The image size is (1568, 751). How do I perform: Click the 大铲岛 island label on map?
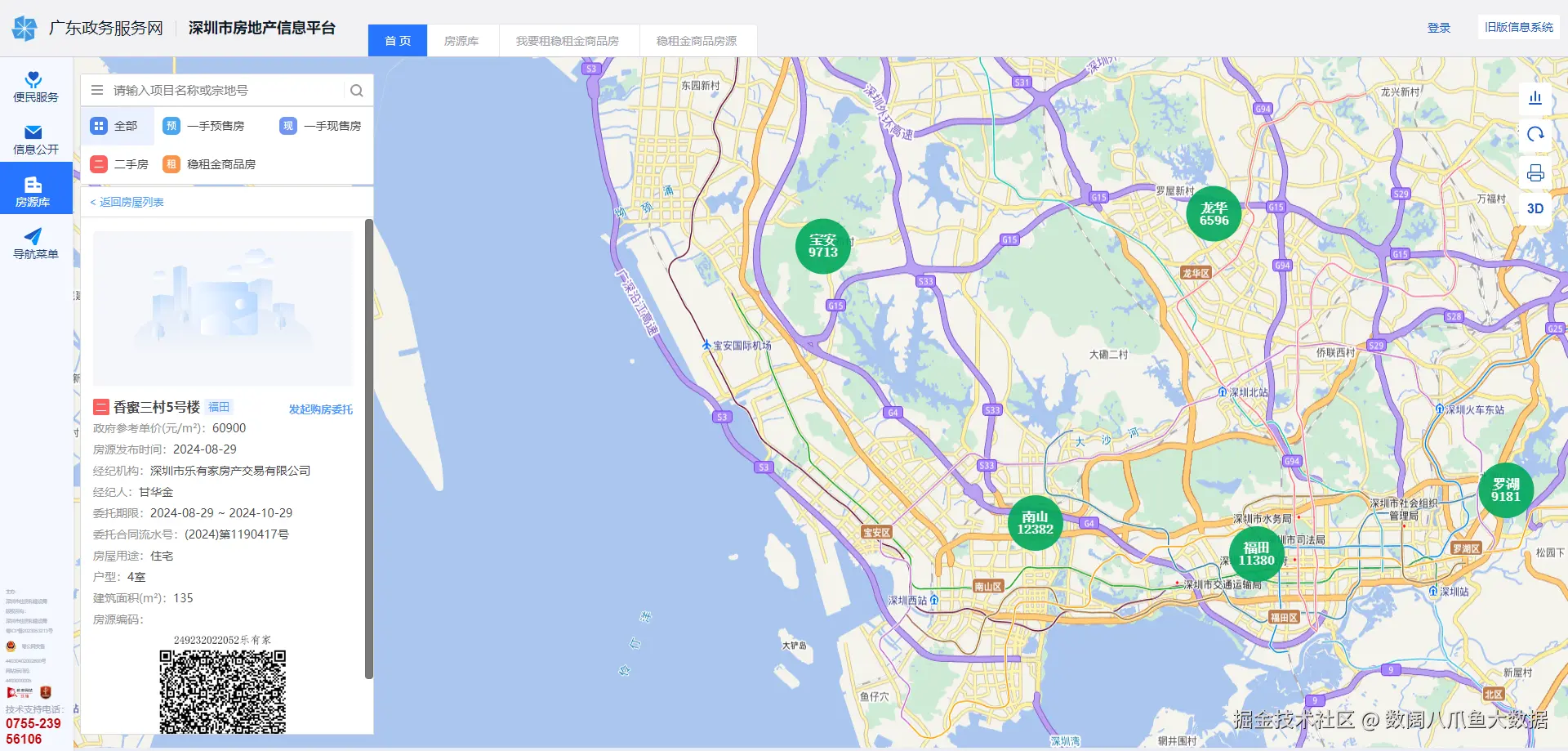pyautogui.click(x=795, y=646)
